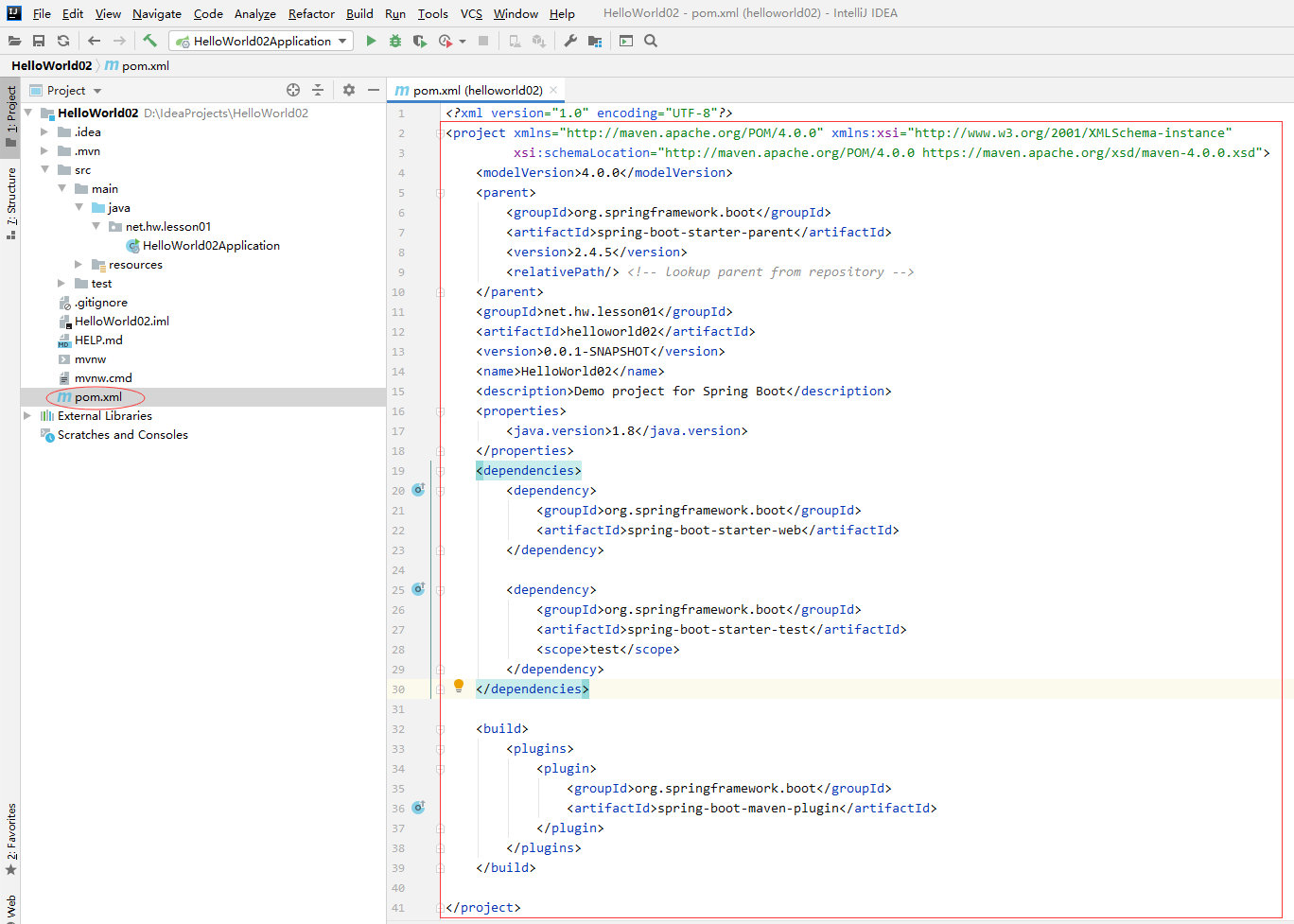Run with coverage icon in toolbar
The height and width of the screenshot is (924, 1294).
[420, 41]
